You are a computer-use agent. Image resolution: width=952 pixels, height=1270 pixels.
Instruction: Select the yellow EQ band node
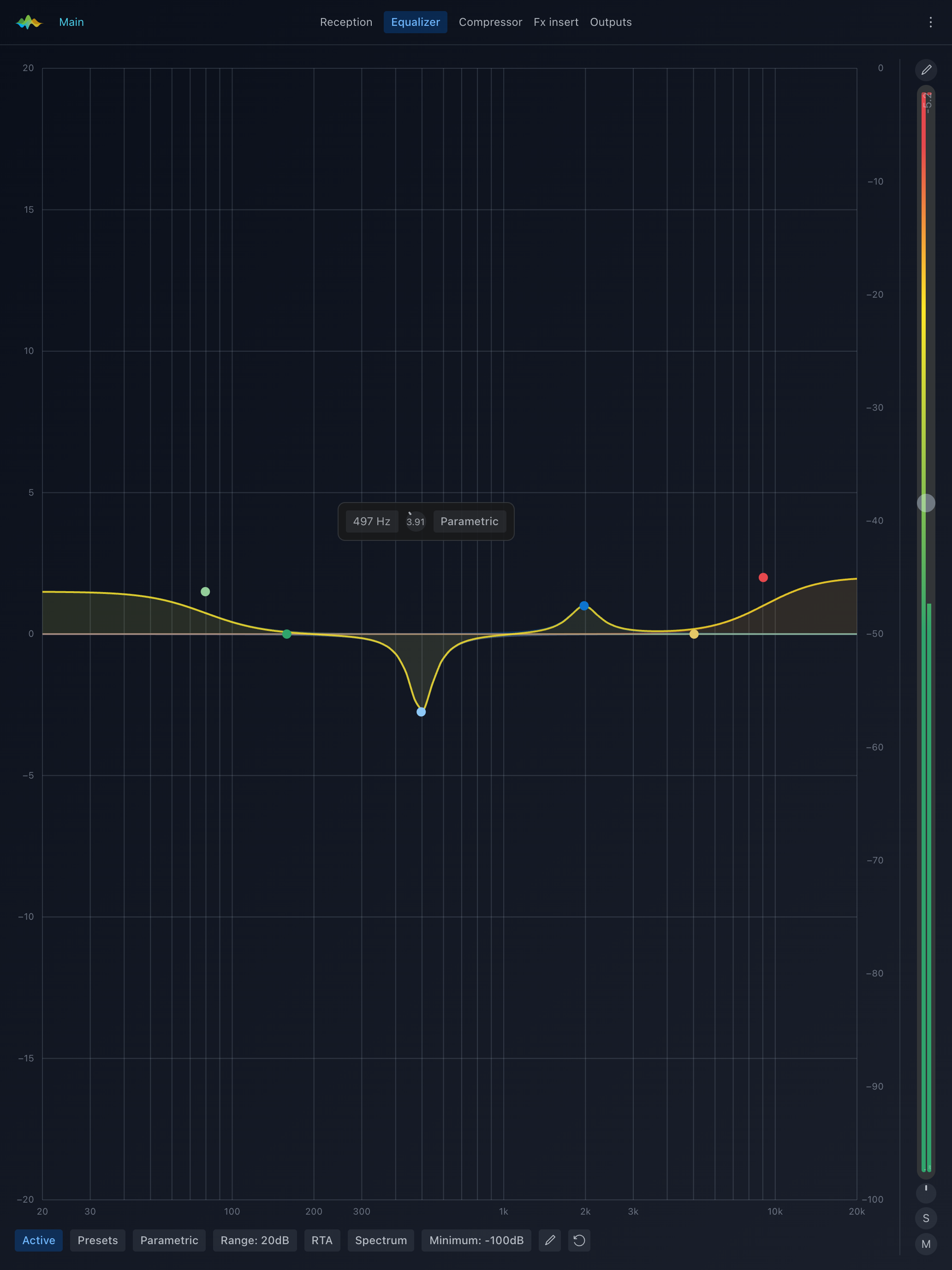[x=694, y=634]
